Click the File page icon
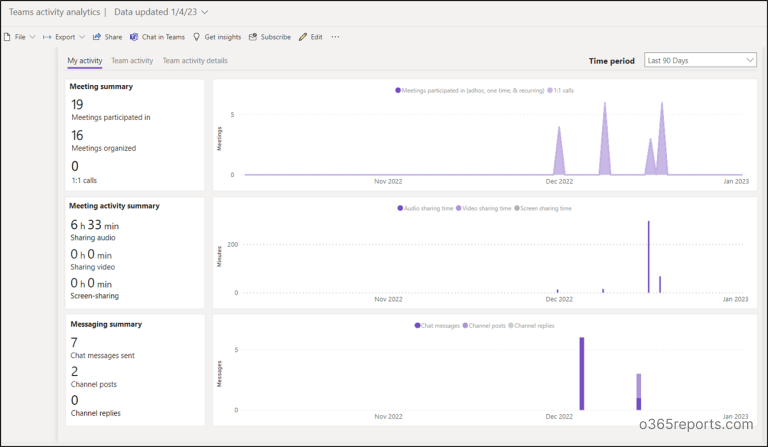 click(x=7, y=37)
